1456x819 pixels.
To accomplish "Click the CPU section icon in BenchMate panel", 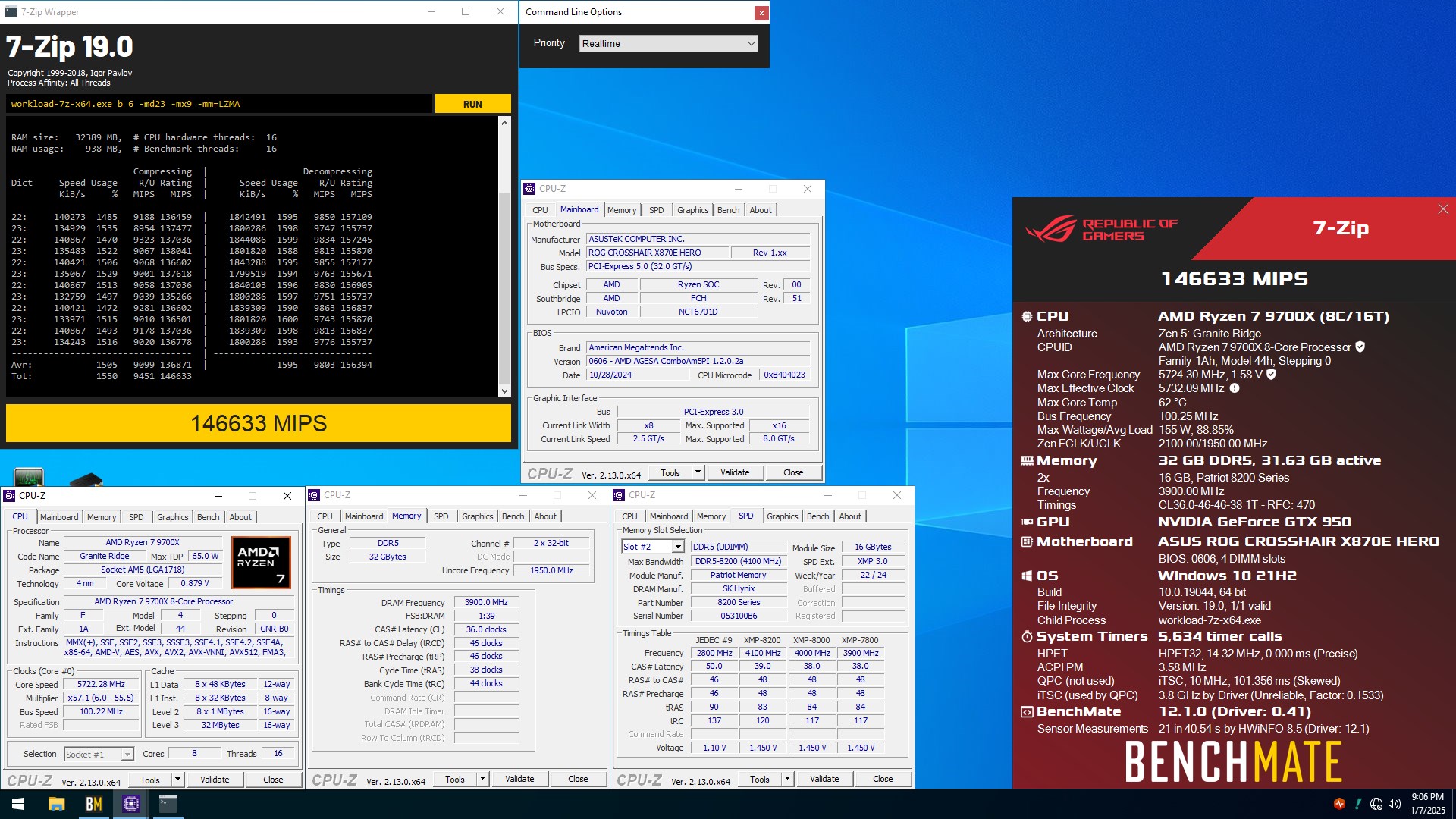I will (x=1027, y=317).
